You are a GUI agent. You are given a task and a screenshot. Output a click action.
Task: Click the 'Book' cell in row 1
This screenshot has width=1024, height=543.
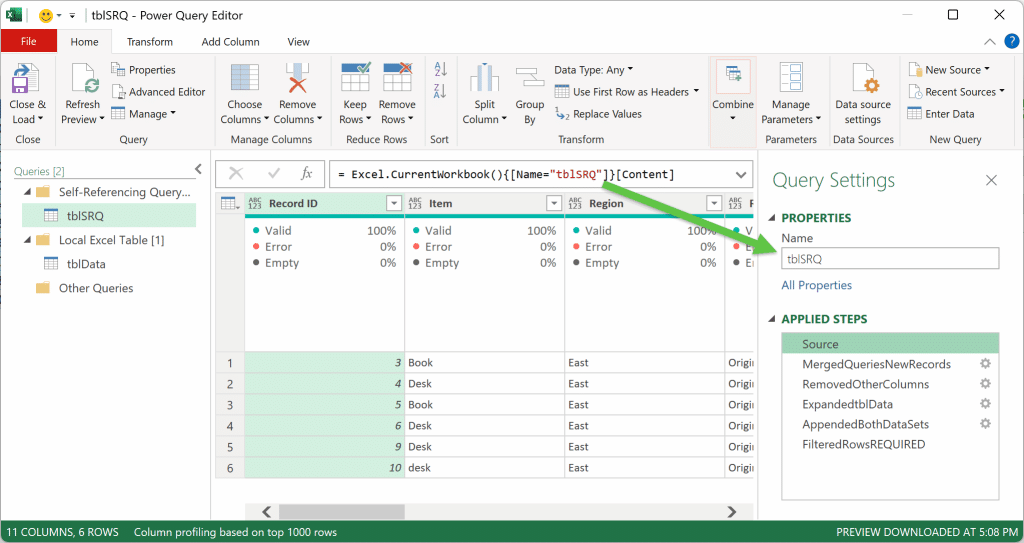[485, 363]
